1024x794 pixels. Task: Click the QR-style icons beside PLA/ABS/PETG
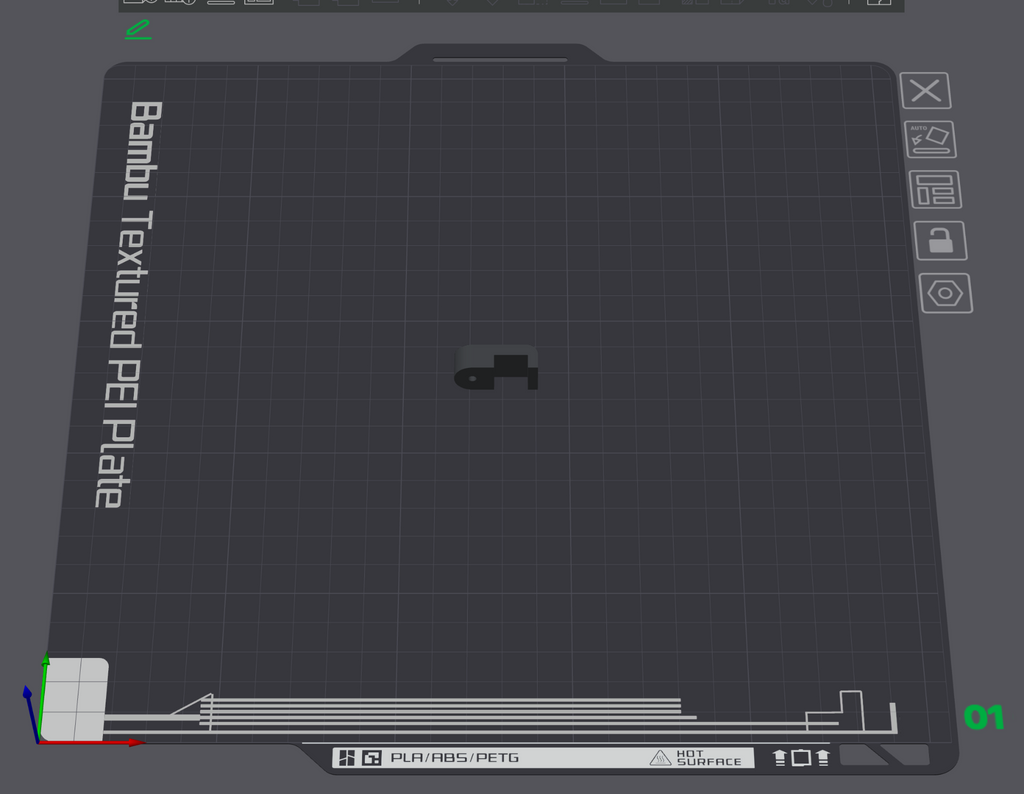[x=360, y=757]
